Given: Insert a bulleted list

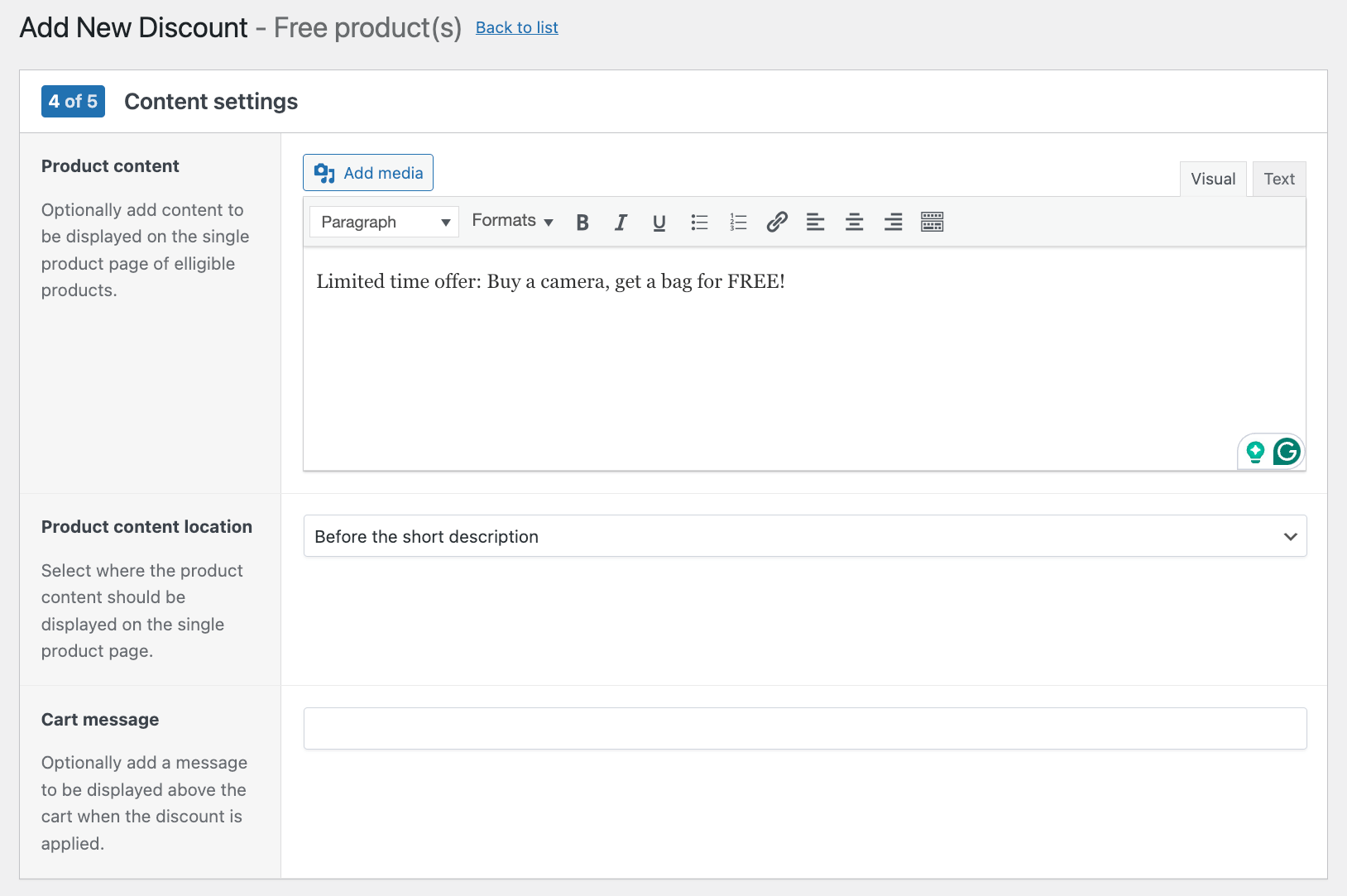Looking at the screenshot, I should [699, 222].
